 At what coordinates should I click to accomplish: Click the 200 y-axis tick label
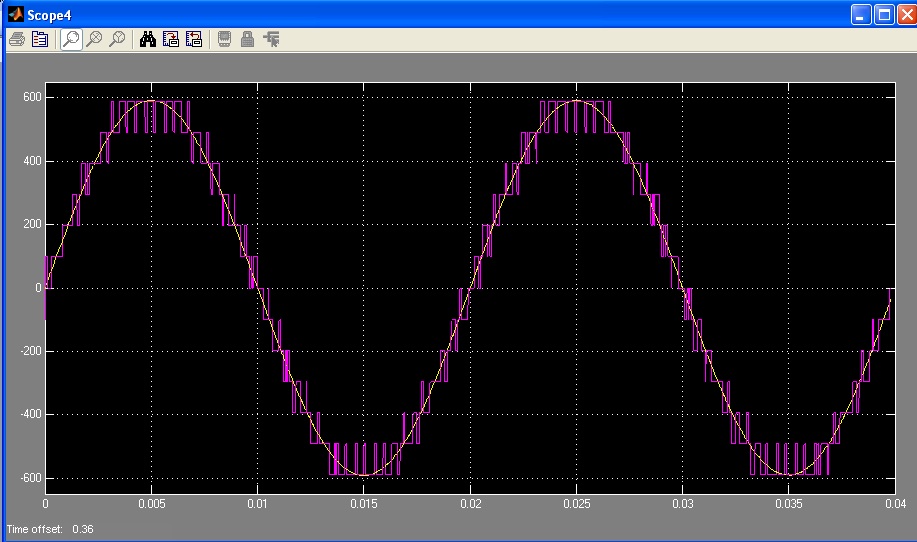coord(33,224)
